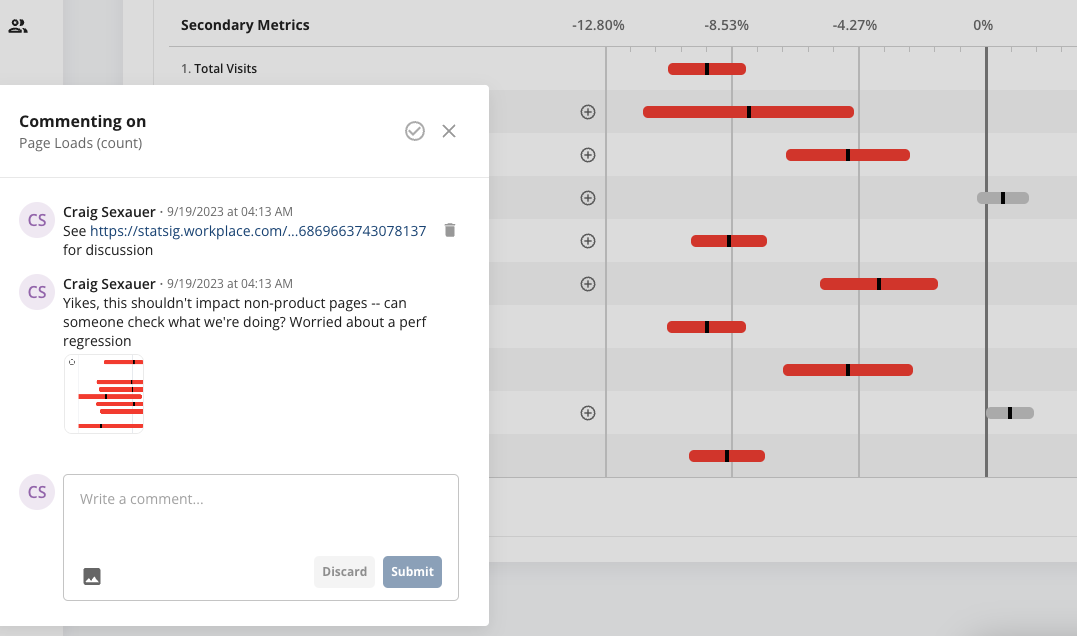This screenshot has height=636, width=1077.
Task: Expand the second metric row using its plus icon
Action: click(588, 112)
